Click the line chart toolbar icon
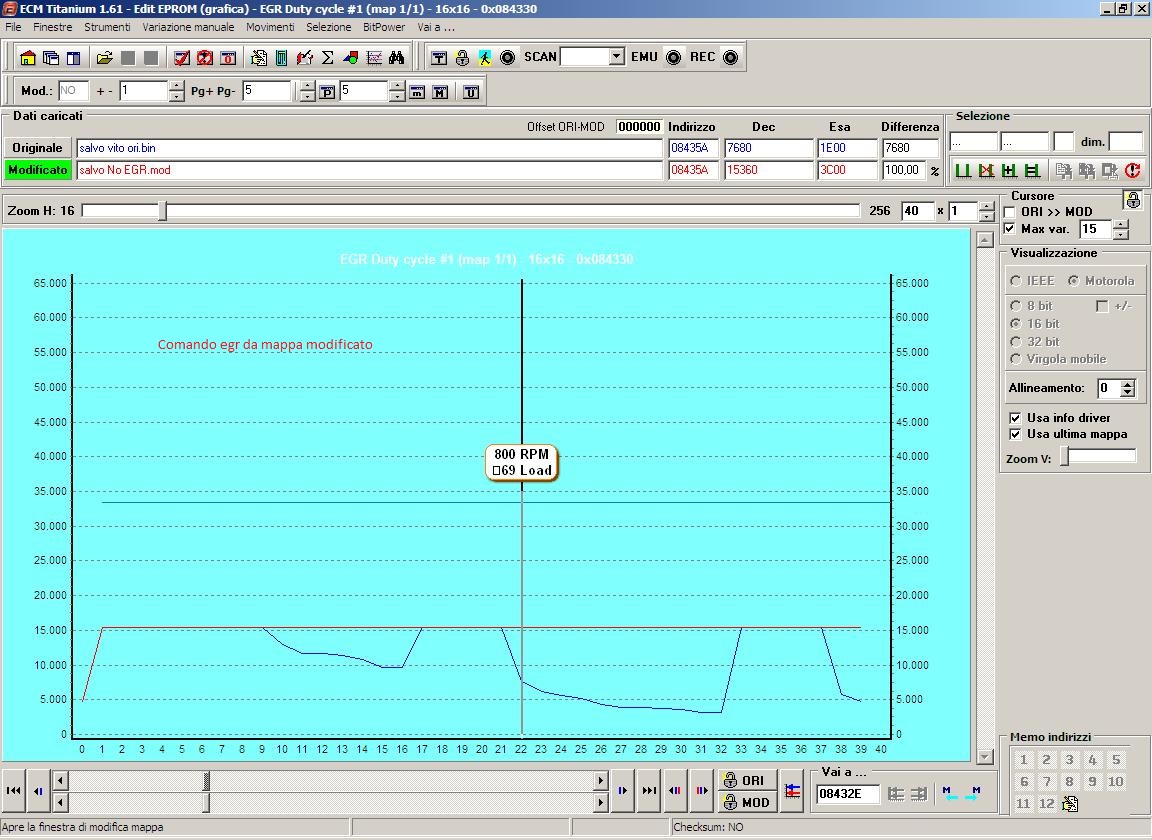Screen dimensions: 1152x840 point(374,57)
